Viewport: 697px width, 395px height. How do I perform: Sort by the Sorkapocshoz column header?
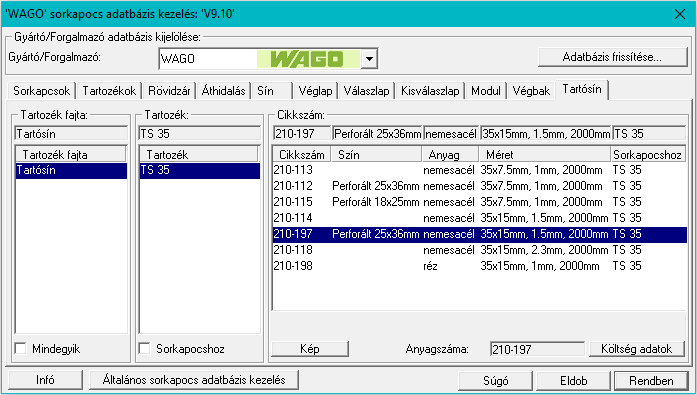pos(647,155)
